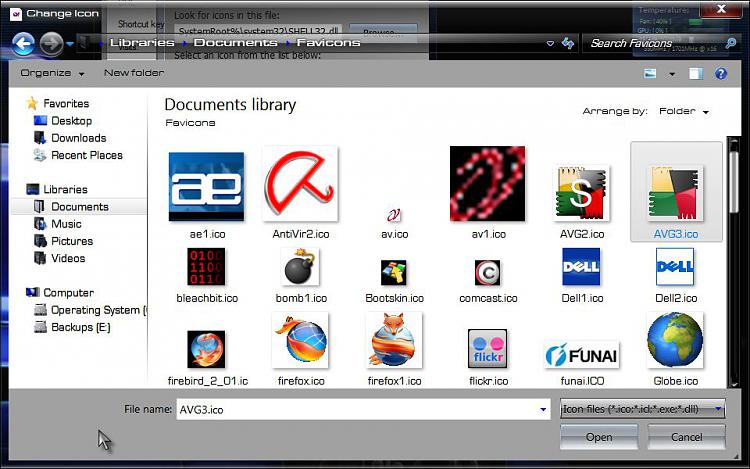Select the flickr.ico file
Image resolution: width=750 pixels, height=469 pixels.
pos(488,358)
